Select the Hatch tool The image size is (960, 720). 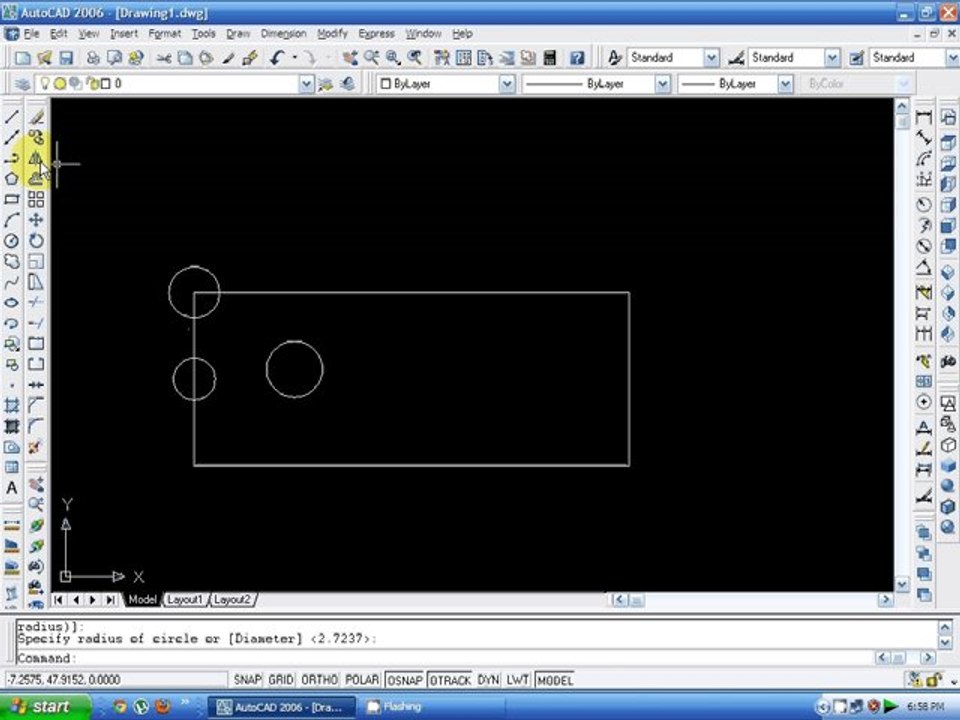coord(12,405)
